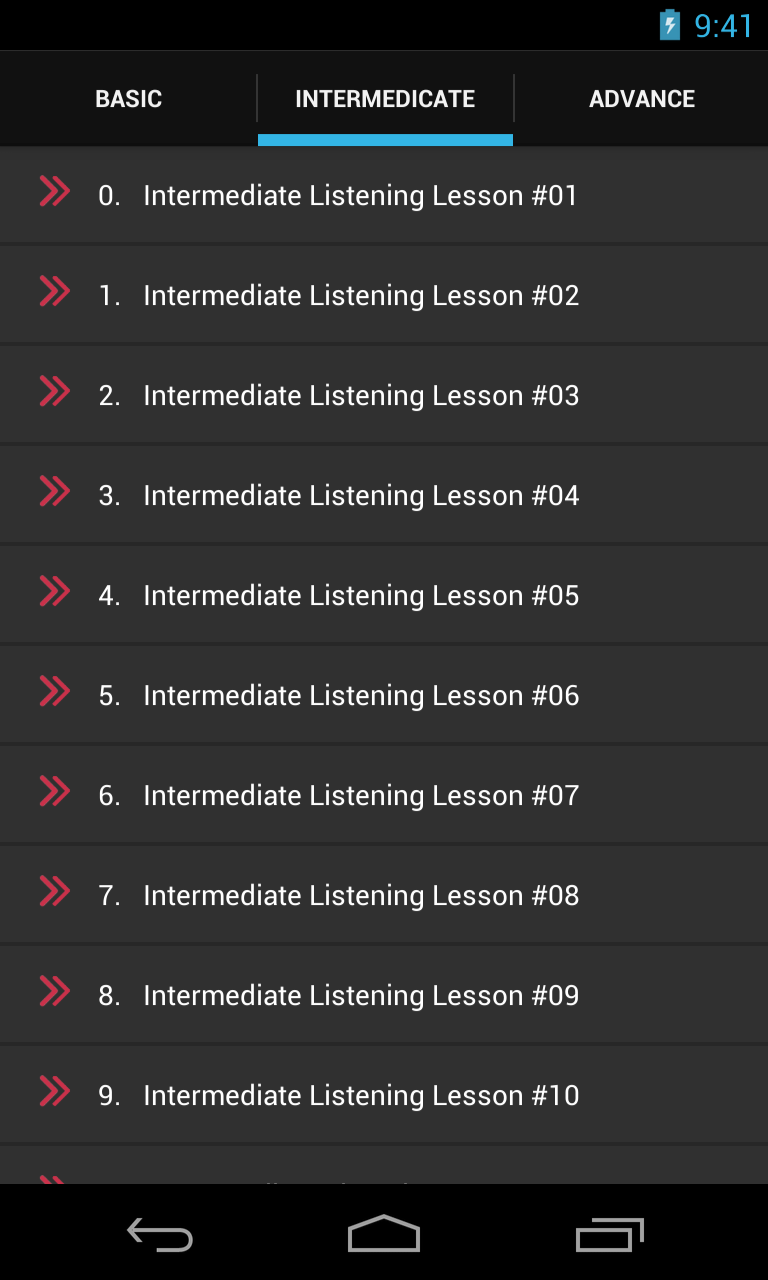
Task: Select the INTERMEDIATE tab
Action: tap(385, 99)
